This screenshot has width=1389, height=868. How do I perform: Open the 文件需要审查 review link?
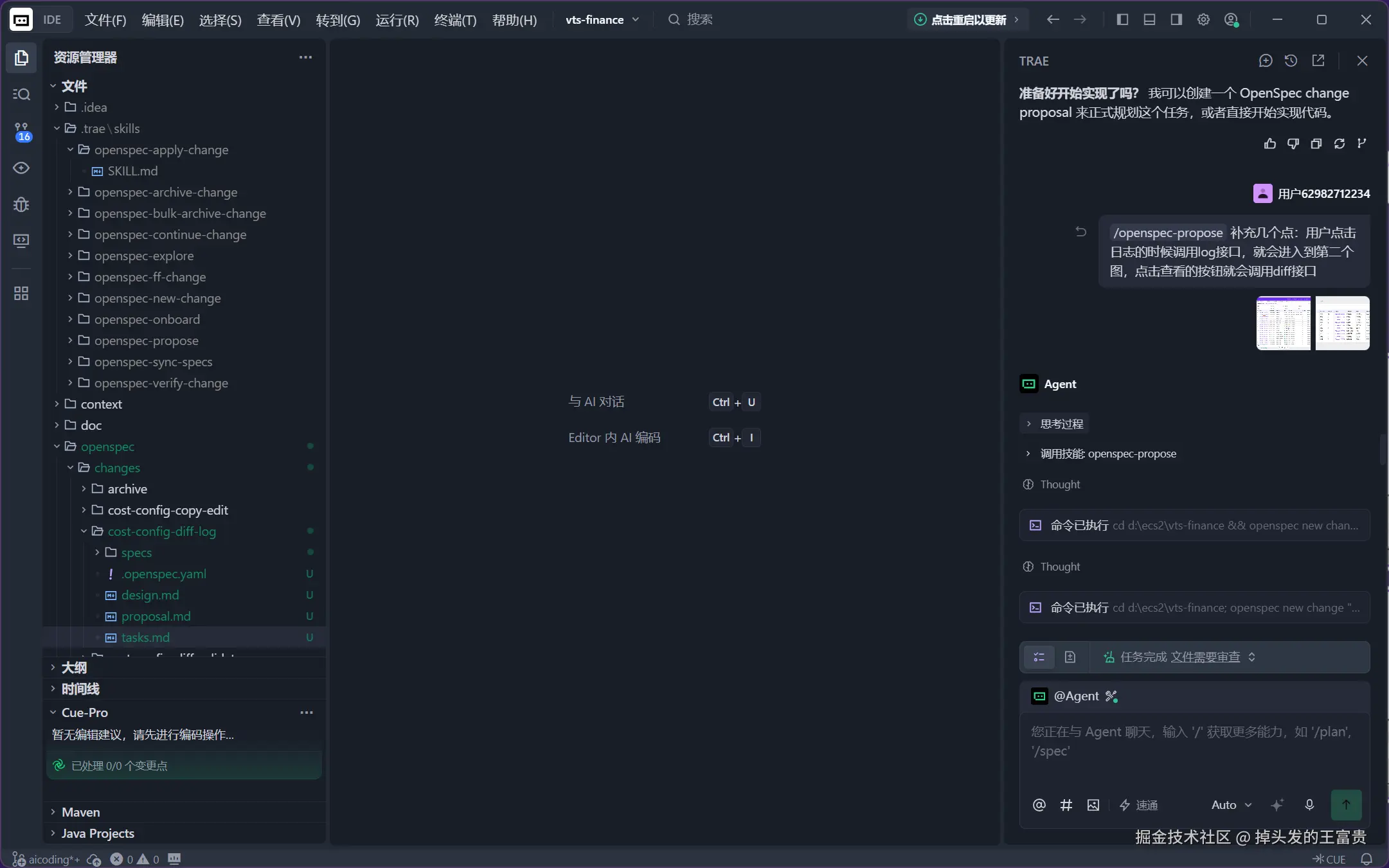(1205, 657)
